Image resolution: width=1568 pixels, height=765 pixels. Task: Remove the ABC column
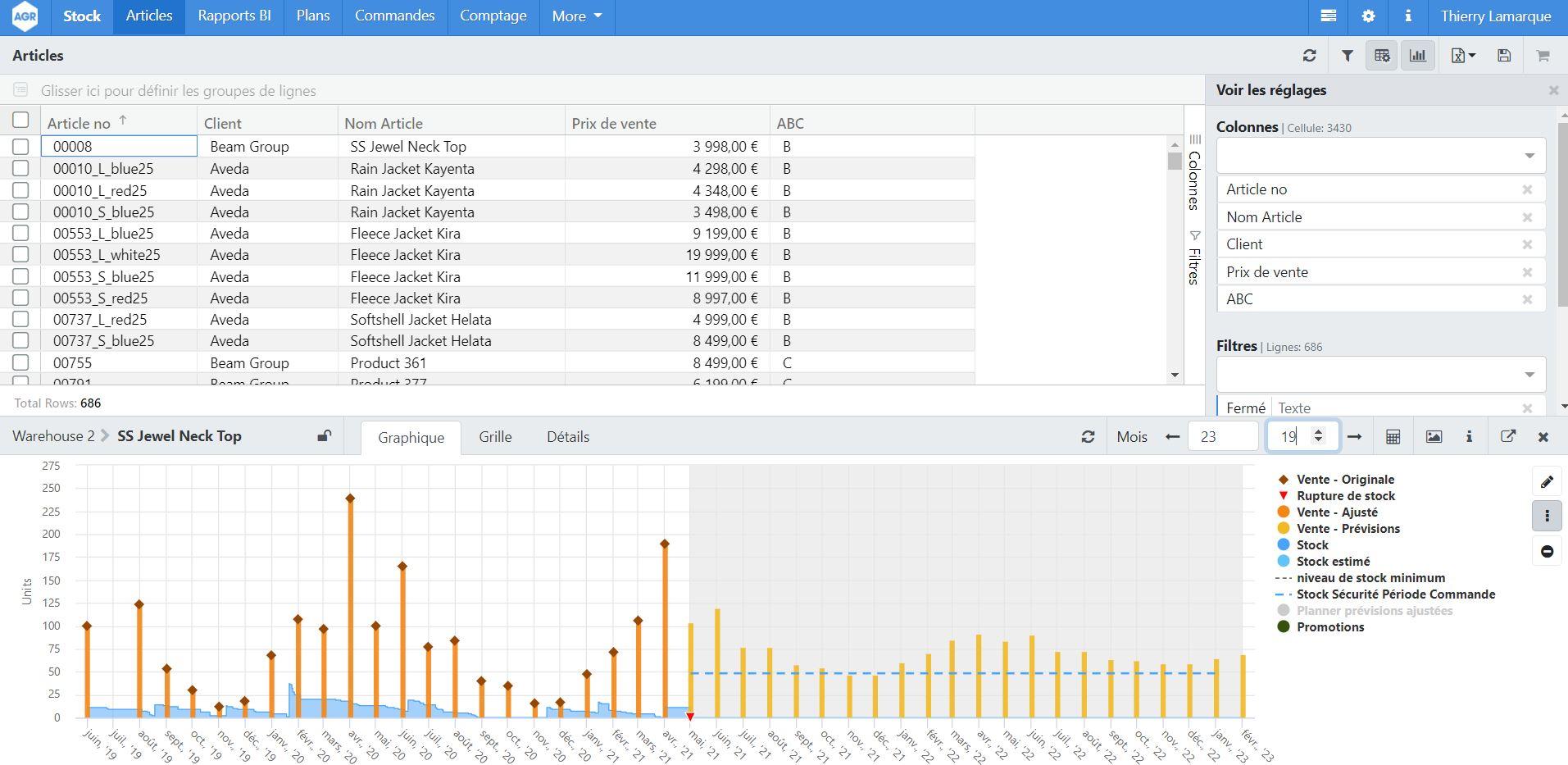click(1527, 299)
